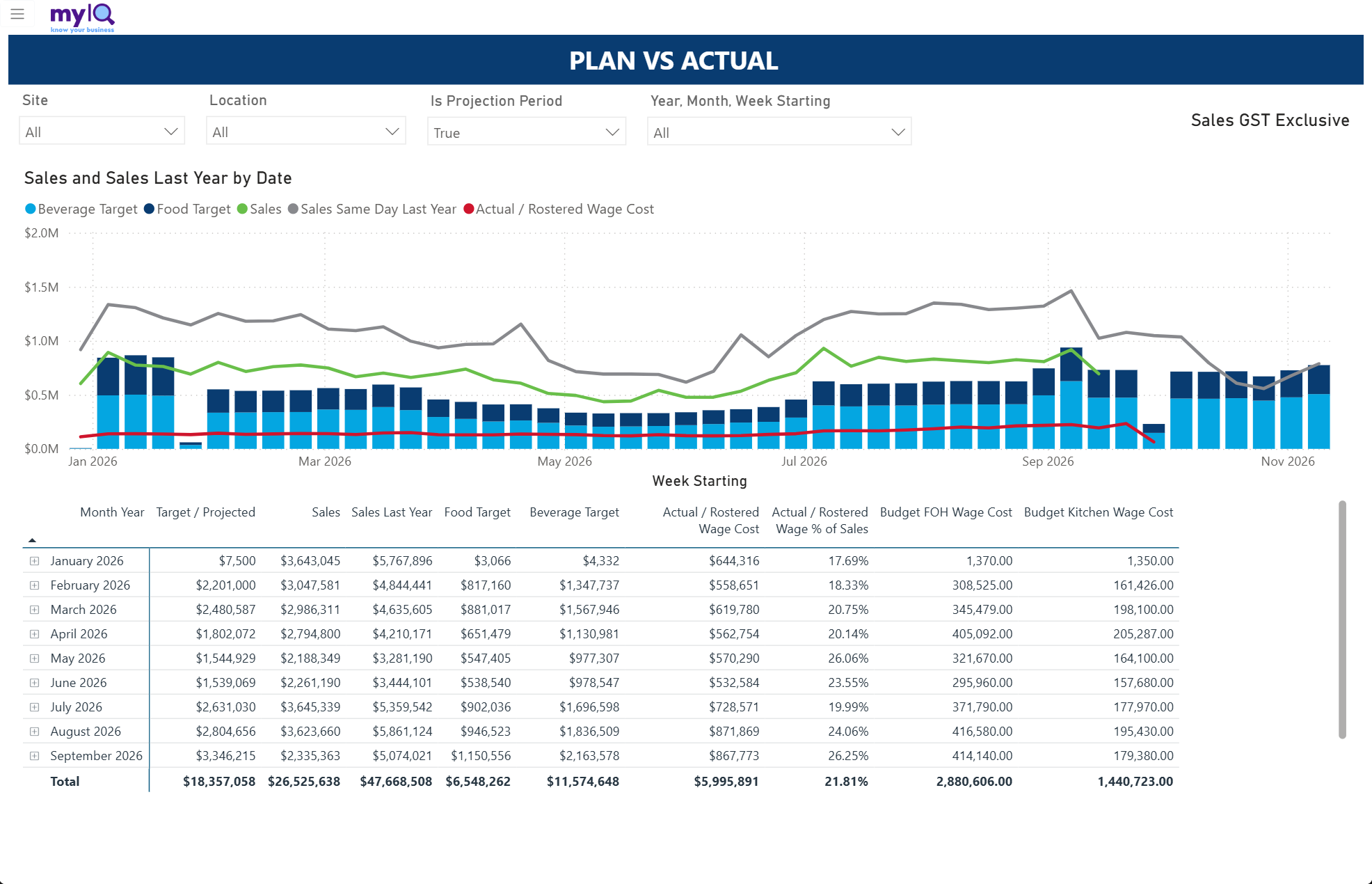This screenshot has height=884, width=1372.
Task: Sort by Actual / Rostered Wage % of Sales
Action: click(x=820, y=521)
